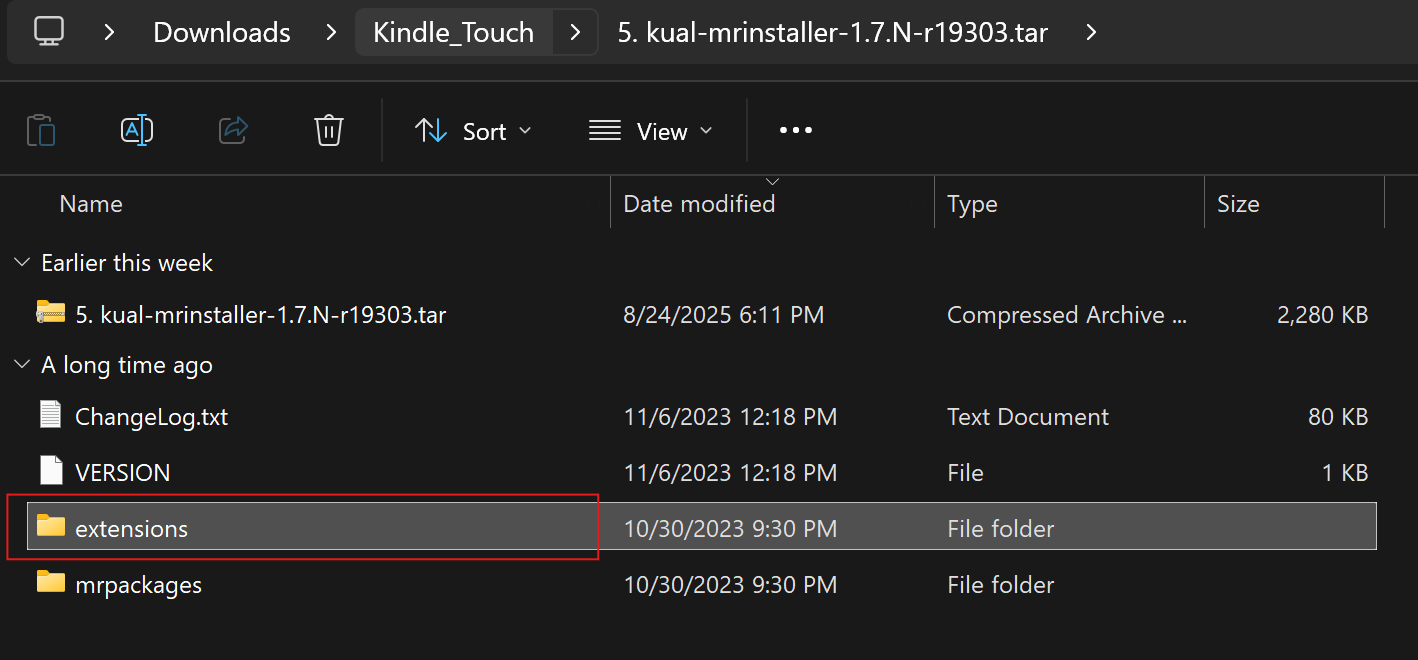The height and width of the screenshot is (660, 1418).
Task: Click the 80 KB size cell
Action: click(x=1338, y=417)
